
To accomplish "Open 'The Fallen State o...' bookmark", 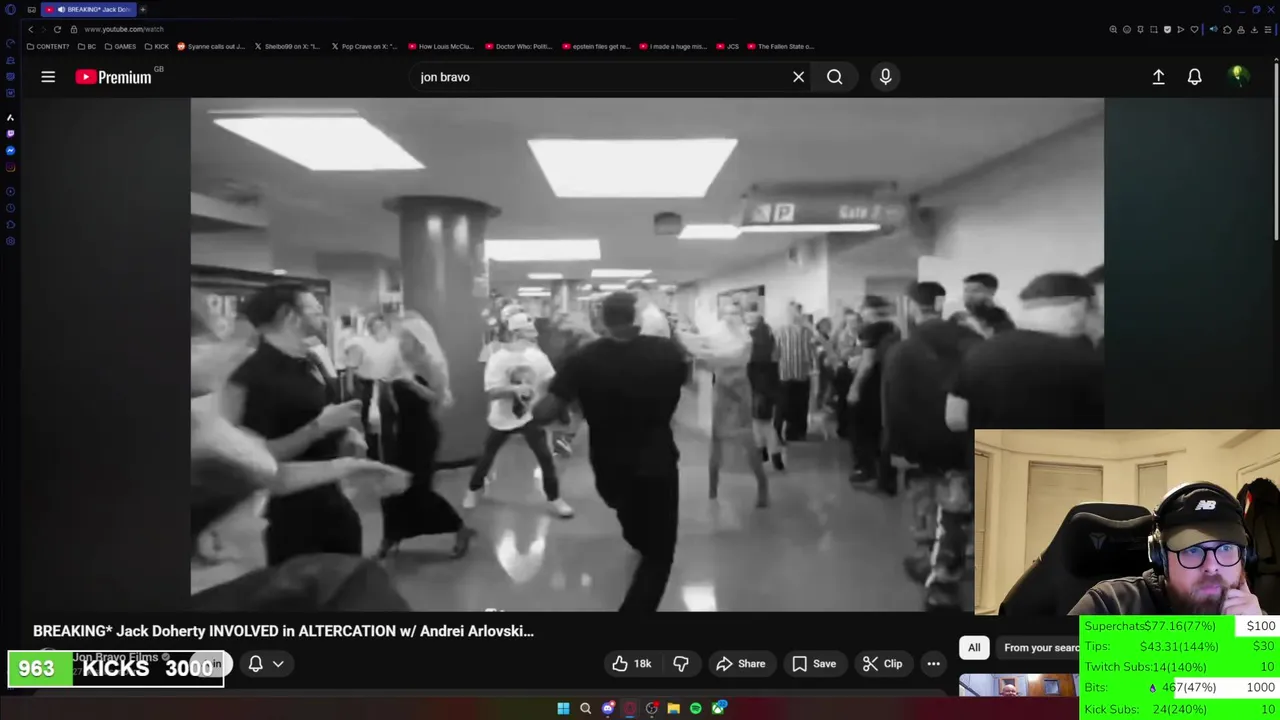I will tap(780, 46).
